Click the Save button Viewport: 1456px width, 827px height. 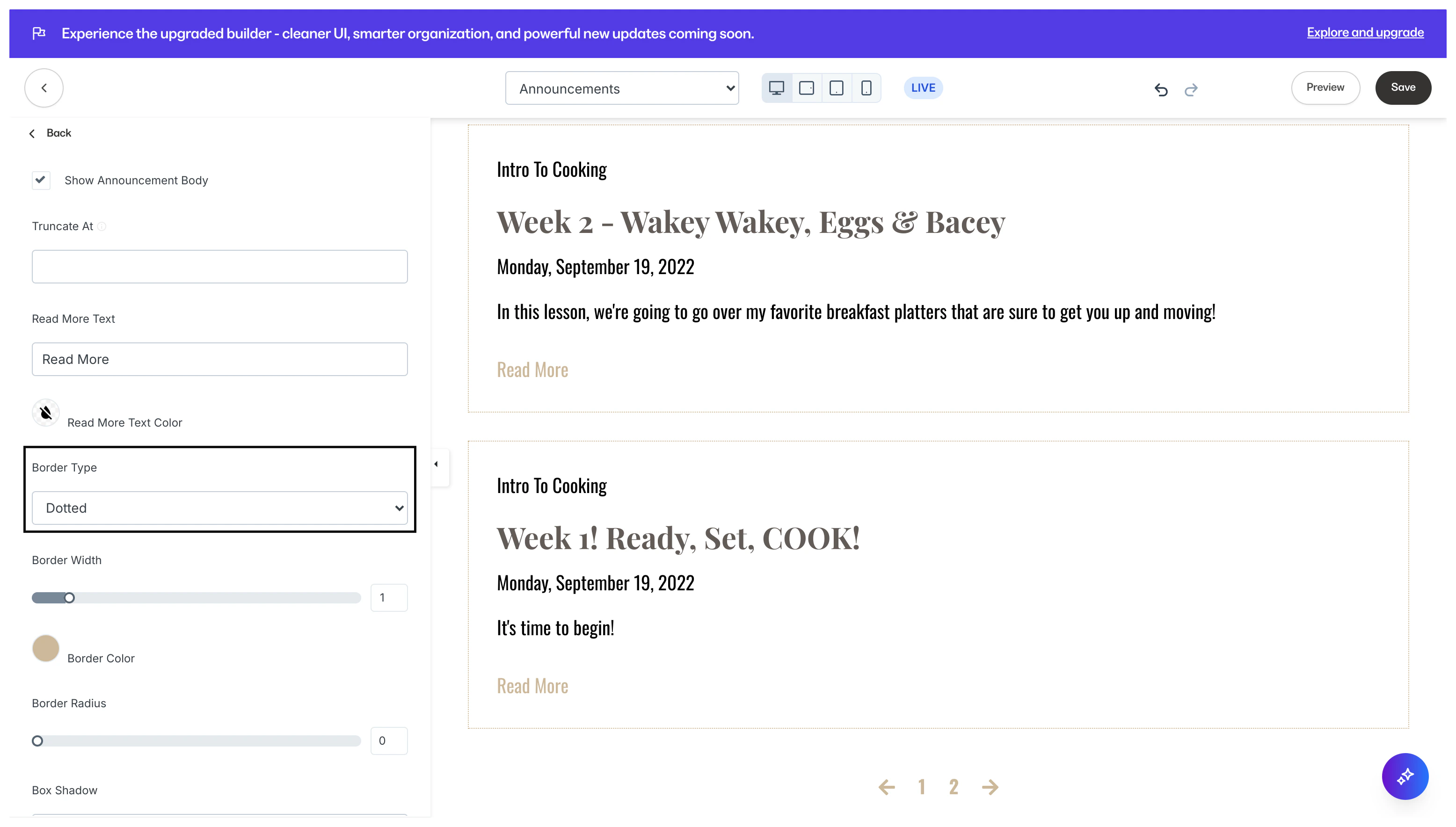coord(1403,87)
